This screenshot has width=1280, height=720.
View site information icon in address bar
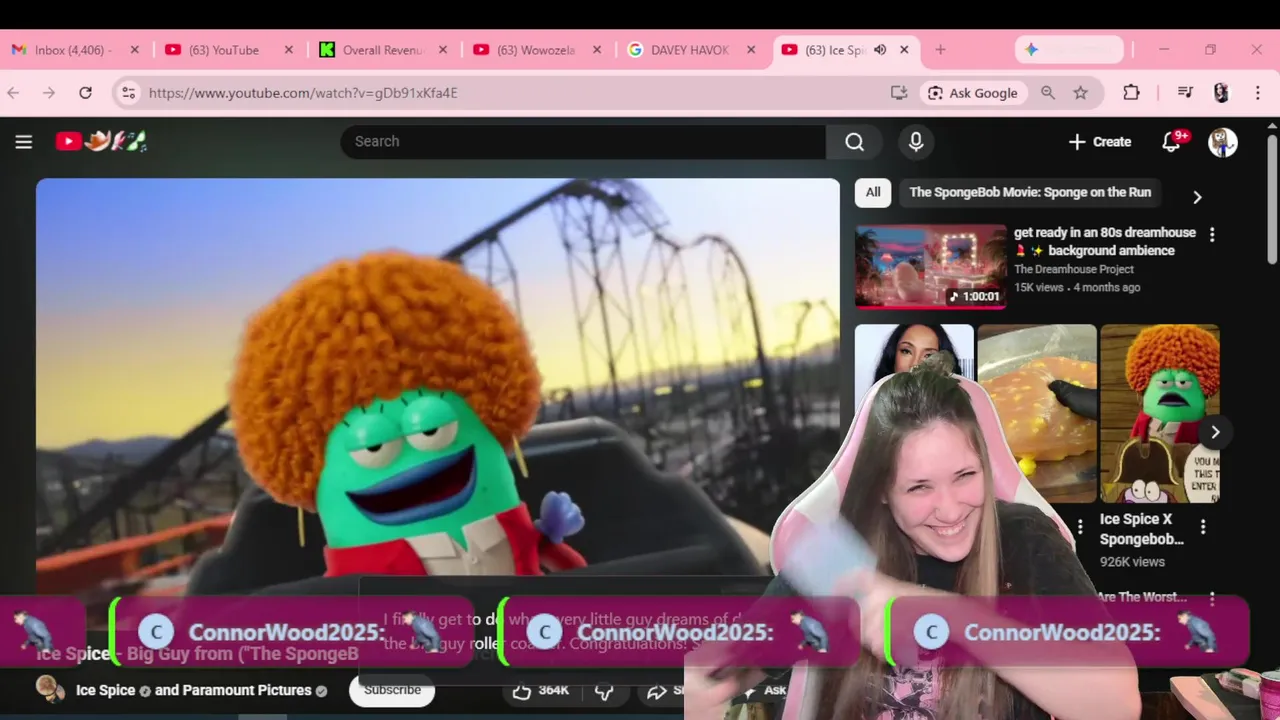click(128, 93)
